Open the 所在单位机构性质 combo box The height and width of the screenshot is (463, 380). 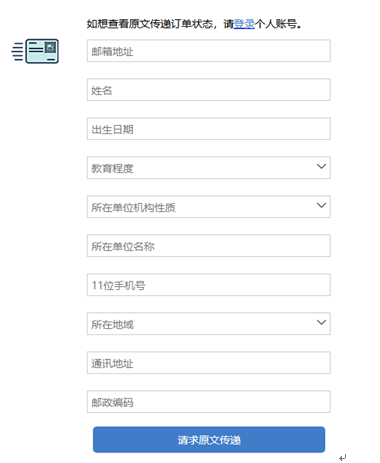pyautogui.click(x=209, y=207)
